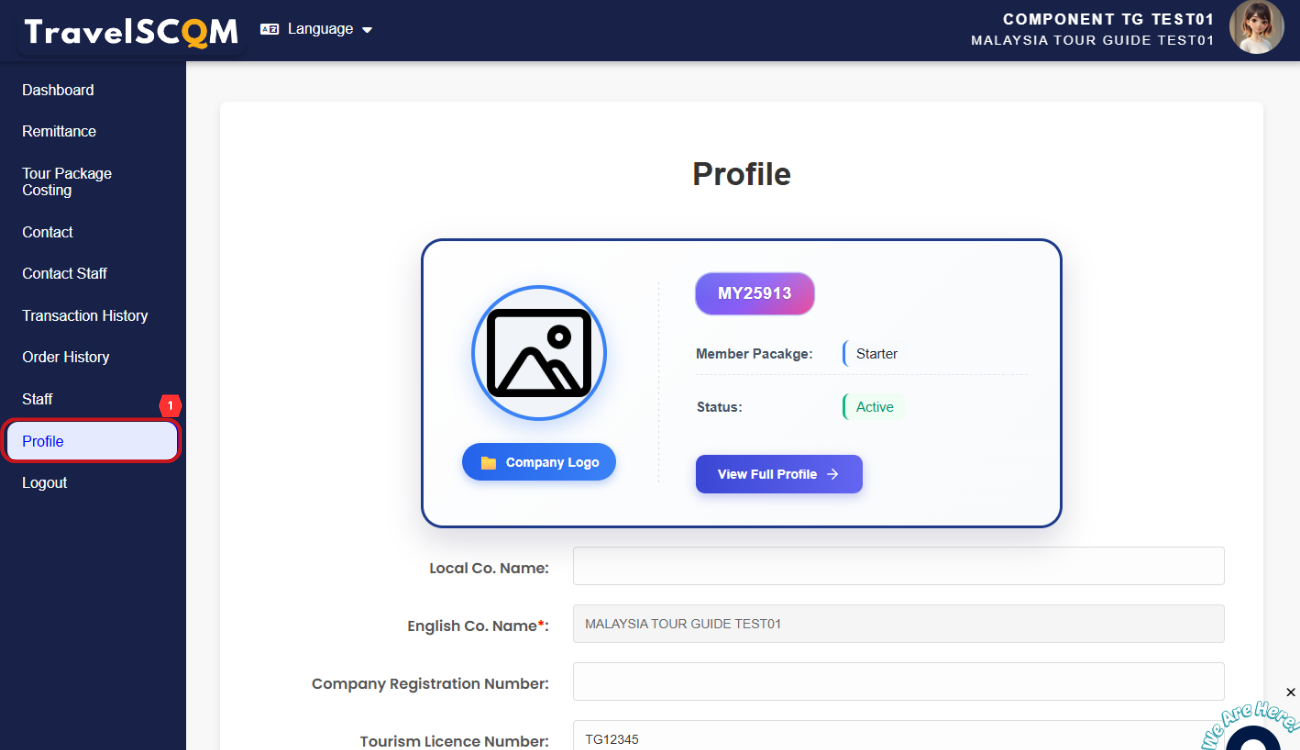Click the Tourism Licence Number field
Screen dimensions: 1300x750
coord(898,737)
